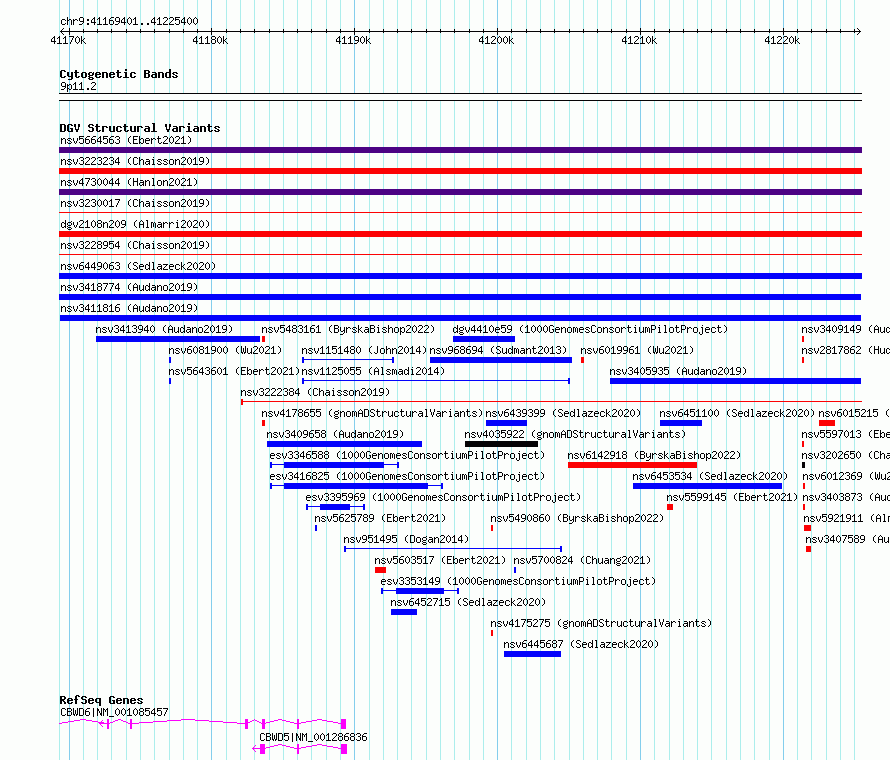Open the CBWD5|NM_001286836 gene label
This screenshot has width=890, height=760.
pos(313,737)
